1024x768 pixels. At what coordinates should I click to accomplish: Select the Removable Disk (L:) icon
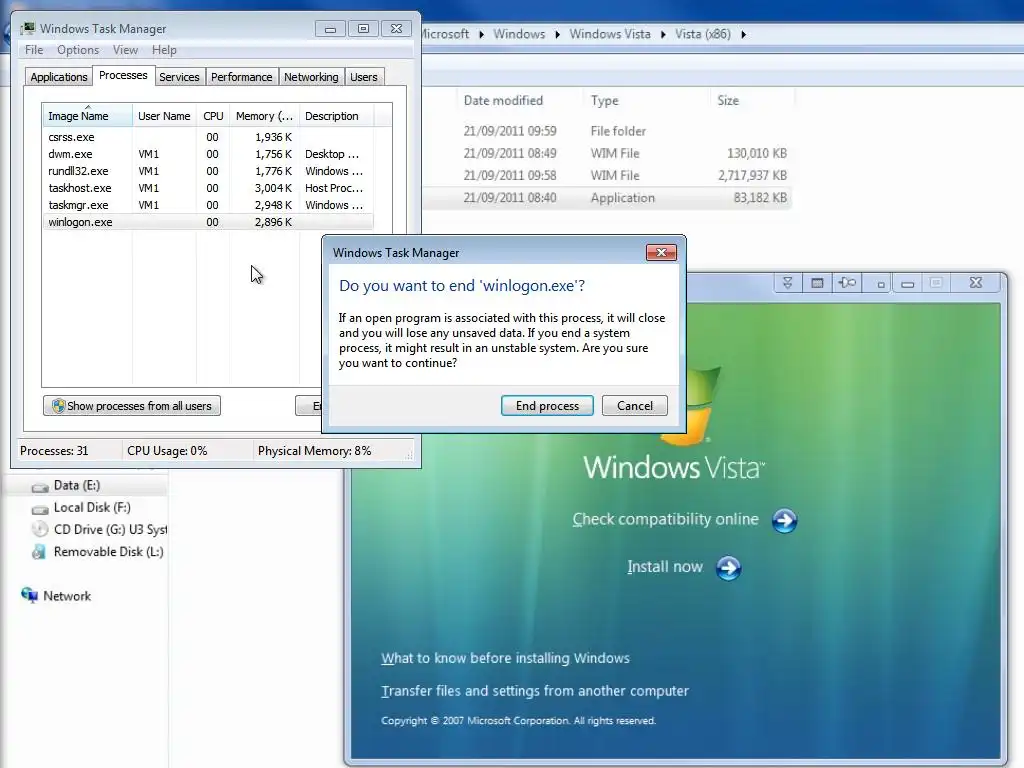point(40,552)
